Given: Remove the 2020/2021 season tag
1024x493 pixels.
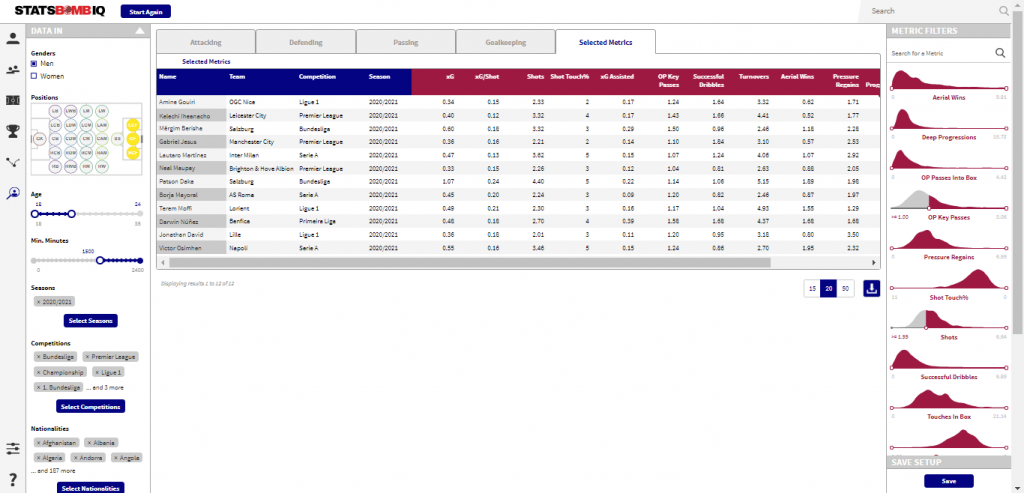Looking at the screenshot, I should [x=39, y=302].
